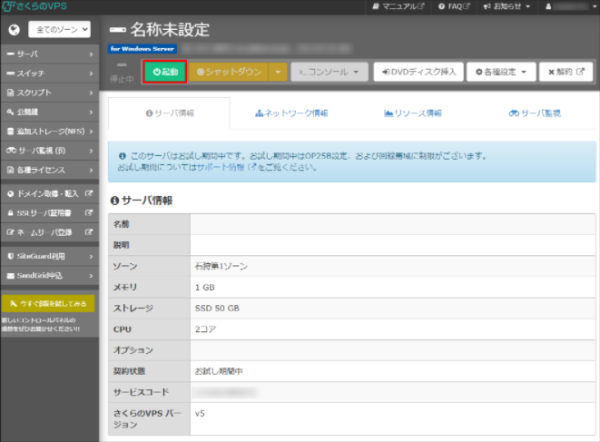Open the 各種設定 dropdown
This screenshot has height=442, width=600.
501,72
